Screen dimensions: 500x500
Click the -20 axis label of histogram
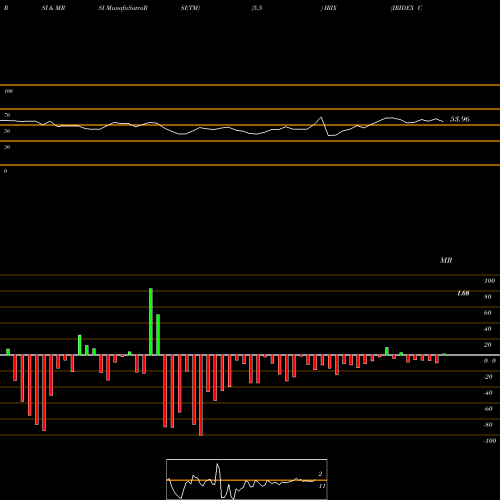point(488,377)
